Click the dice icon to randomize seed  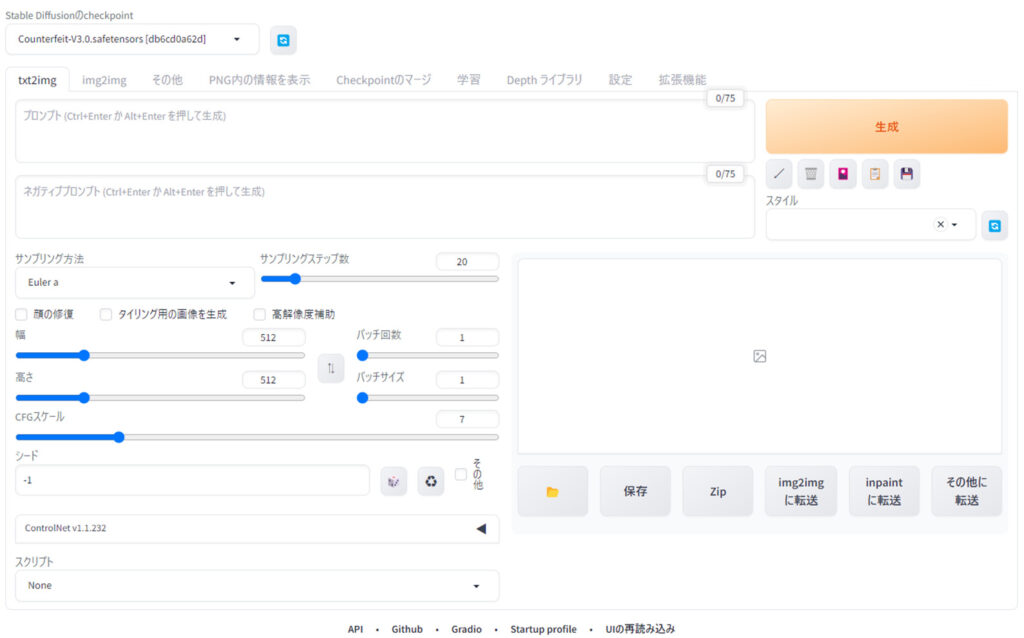394,481
